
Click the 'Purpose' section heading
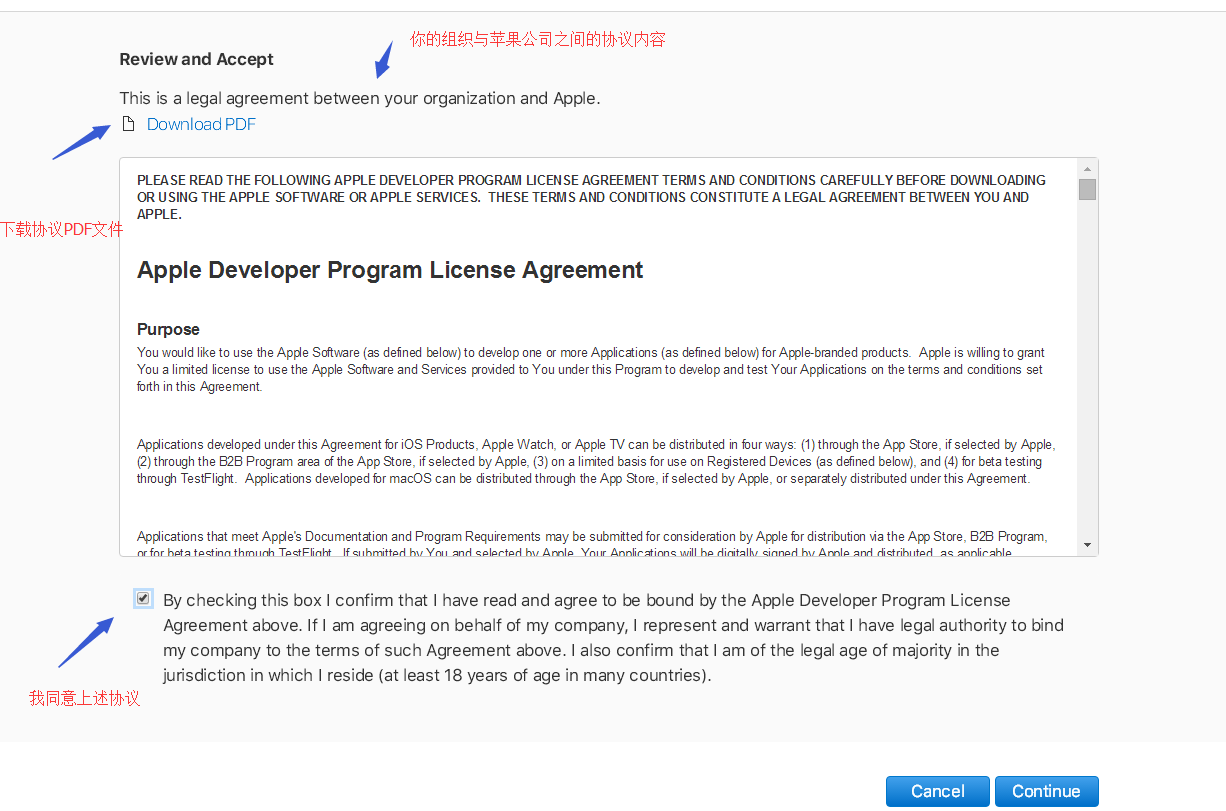tap(168, 329)
